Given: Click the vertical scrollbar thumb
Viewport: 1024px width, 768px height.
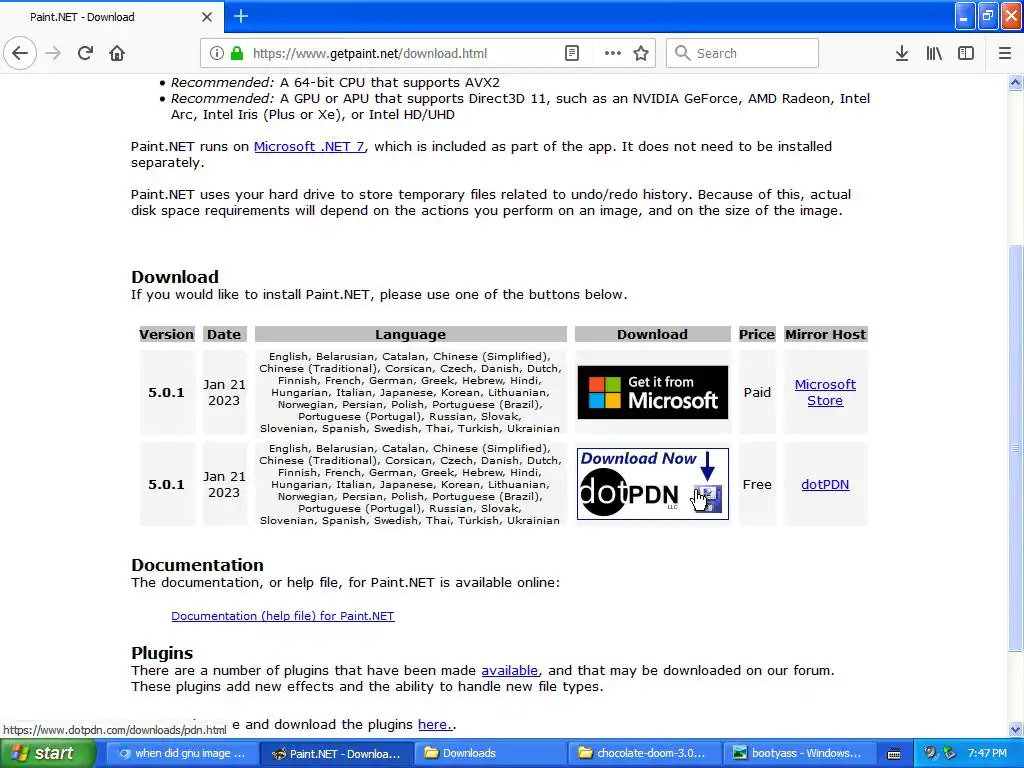Looking at the screenshot, I should (x=1015, y=447).
